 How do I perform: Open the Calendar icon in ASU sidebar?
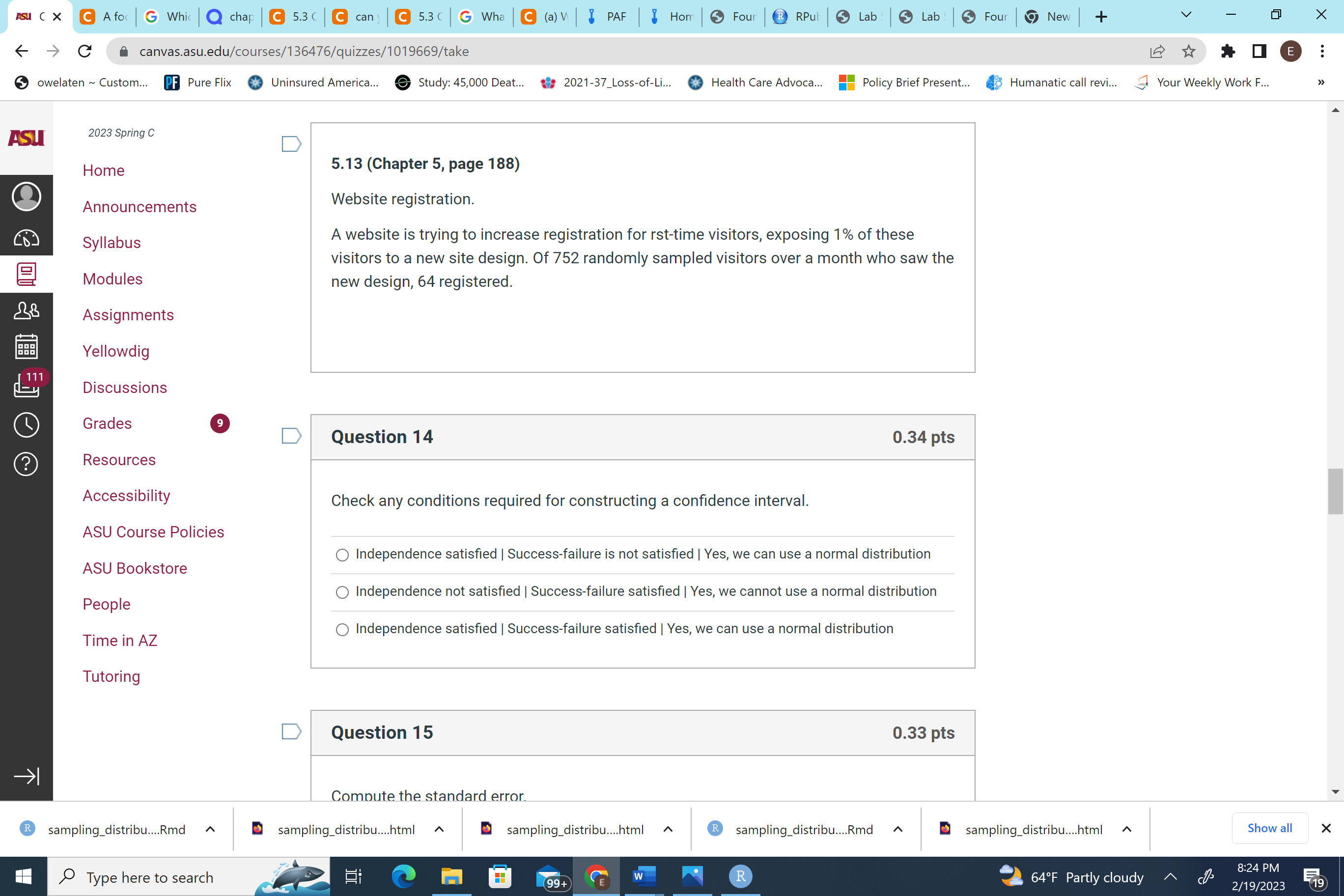(x=27, y=346)
